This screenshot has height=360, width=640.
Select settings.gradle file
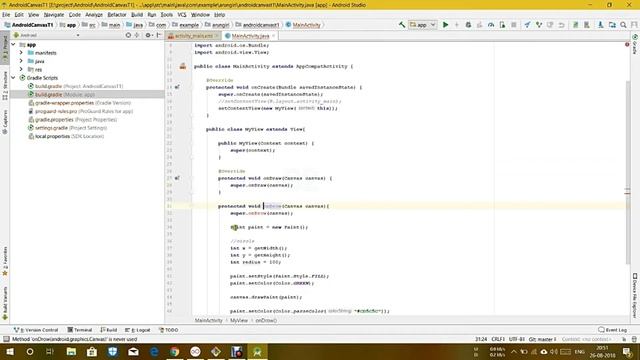(x=67, y=128)
